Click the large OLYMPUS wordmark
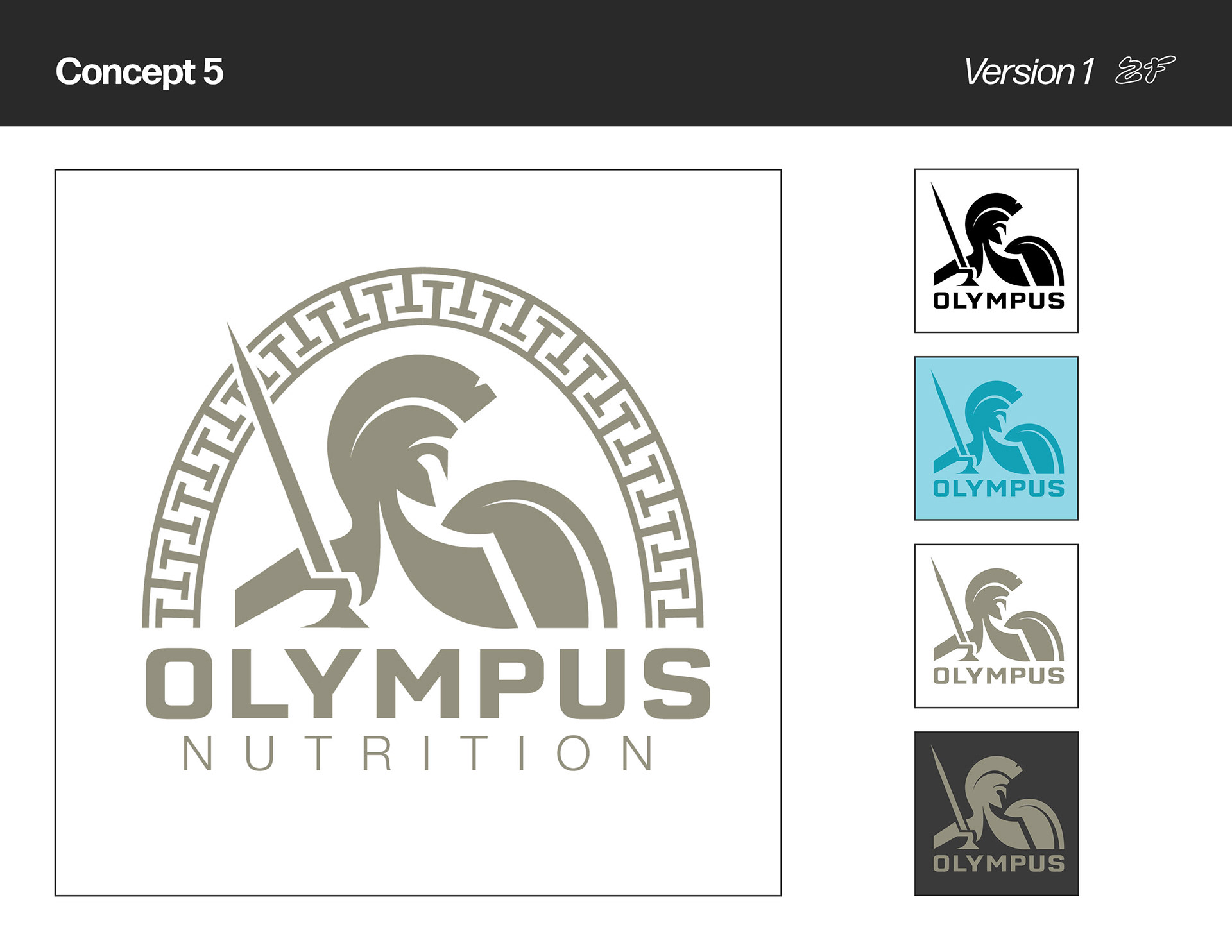The height and width of the screenshot is (952, 1232). (428, 683)
